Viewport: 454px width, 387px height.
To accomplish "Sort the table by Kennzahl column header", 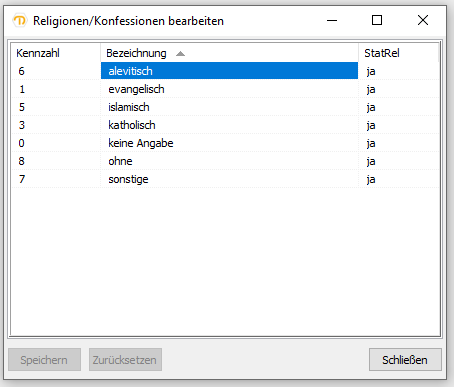I will coord(56,53).
